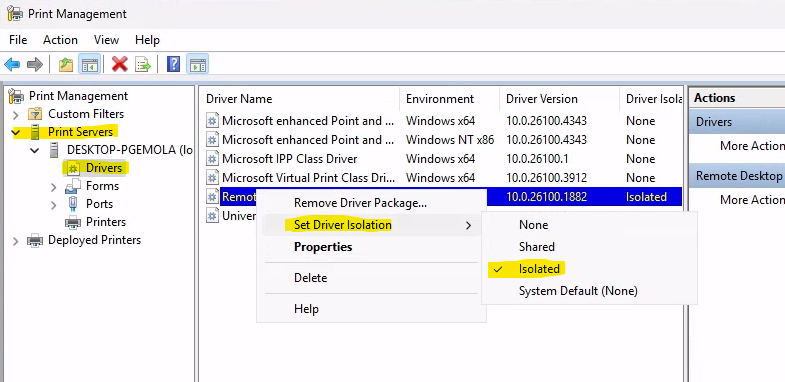Click the Deployed Printers icon
The width and height of the screenshot is (785, 382).
(35, 240)
